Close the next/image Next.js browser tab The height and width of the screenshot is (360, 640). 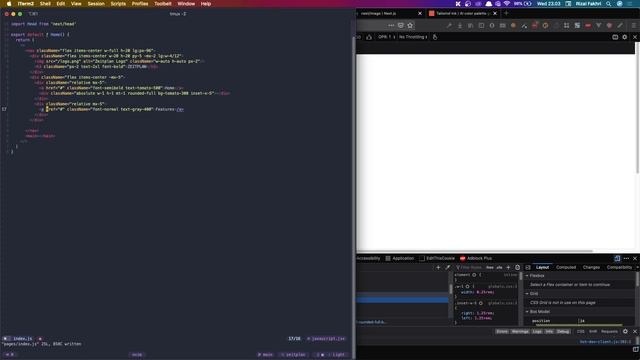pyautogui.click(x=420, y=13)
